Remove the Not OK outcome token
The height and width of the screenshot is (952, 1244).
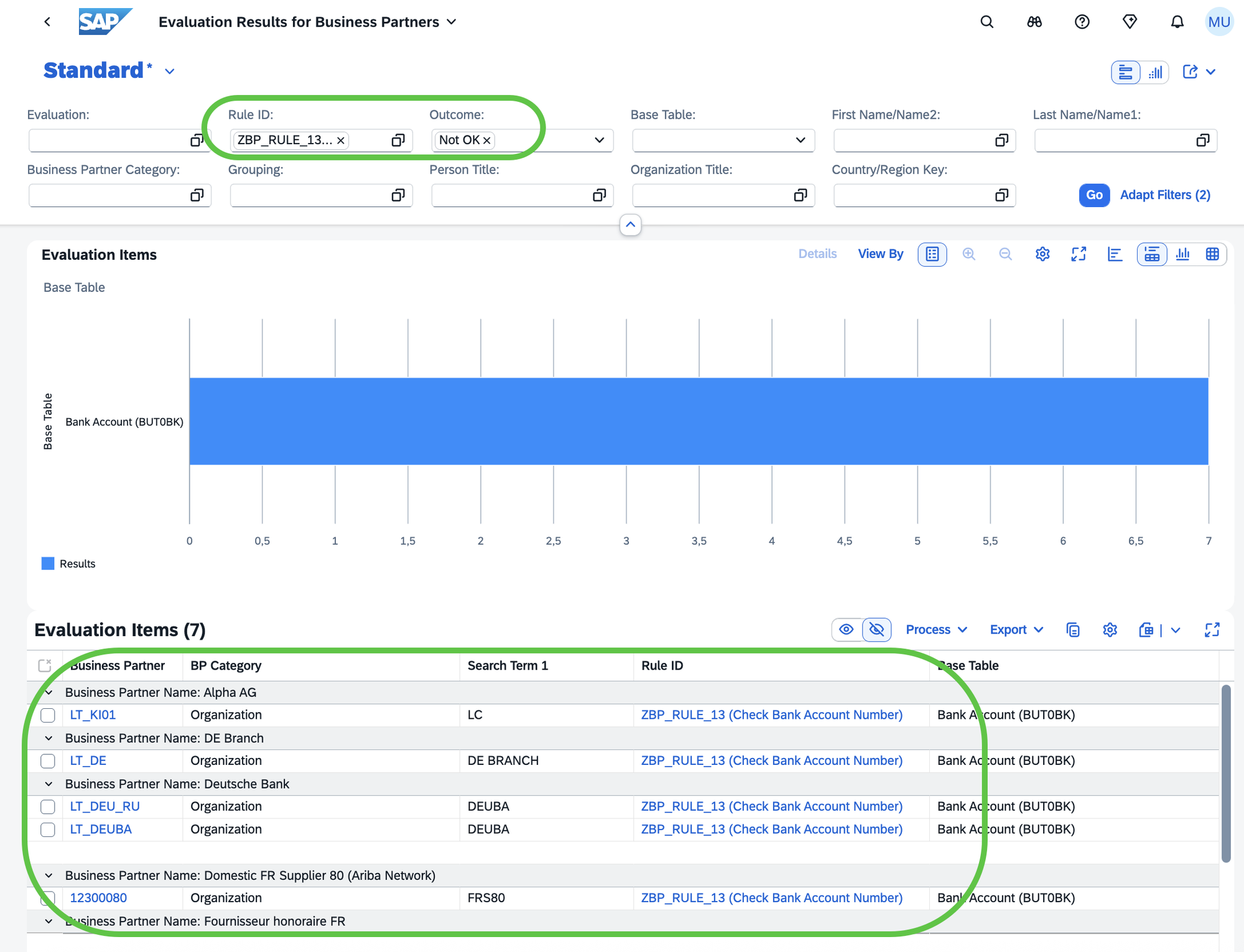(x=487, y=141)
